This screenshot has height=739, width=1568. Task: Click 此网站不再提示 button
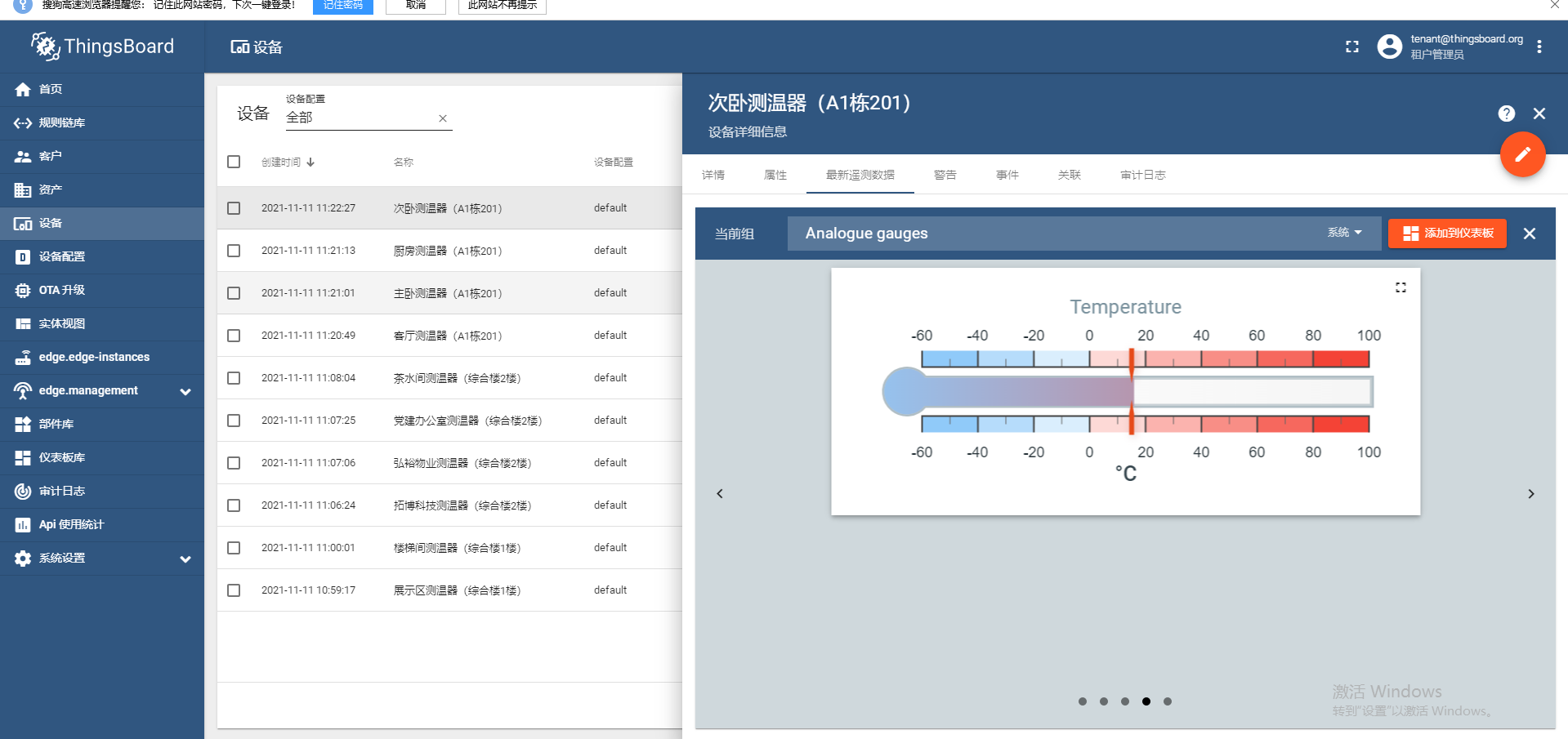tap(503, 6)
